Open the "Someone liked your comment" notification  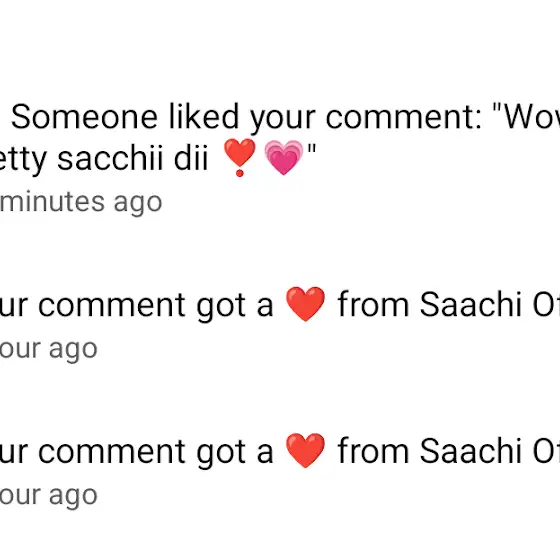(x=280, y=159)
